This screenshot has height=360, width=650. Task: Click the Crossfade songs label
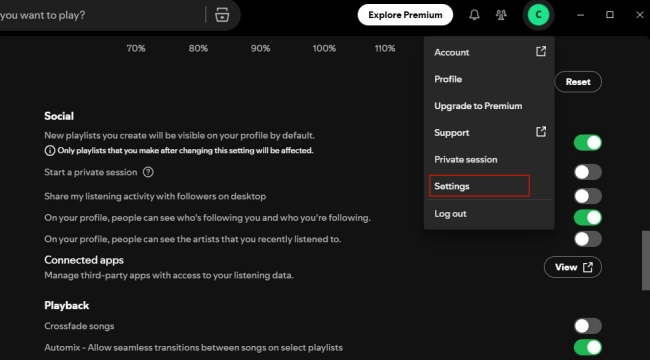coord(79,326)
